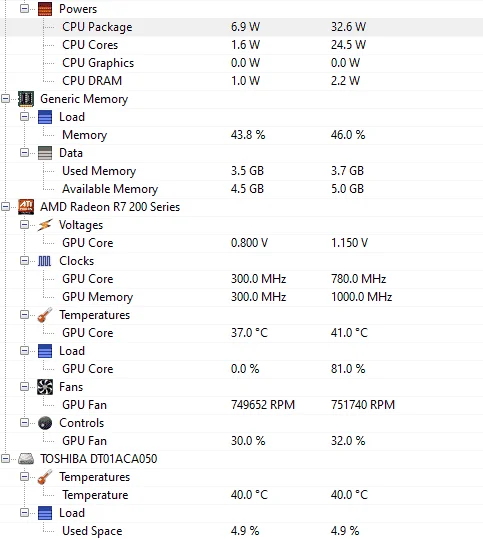Collapse the Fans group
The height and width of the screenshot is (539, 483).
[24, 387]
